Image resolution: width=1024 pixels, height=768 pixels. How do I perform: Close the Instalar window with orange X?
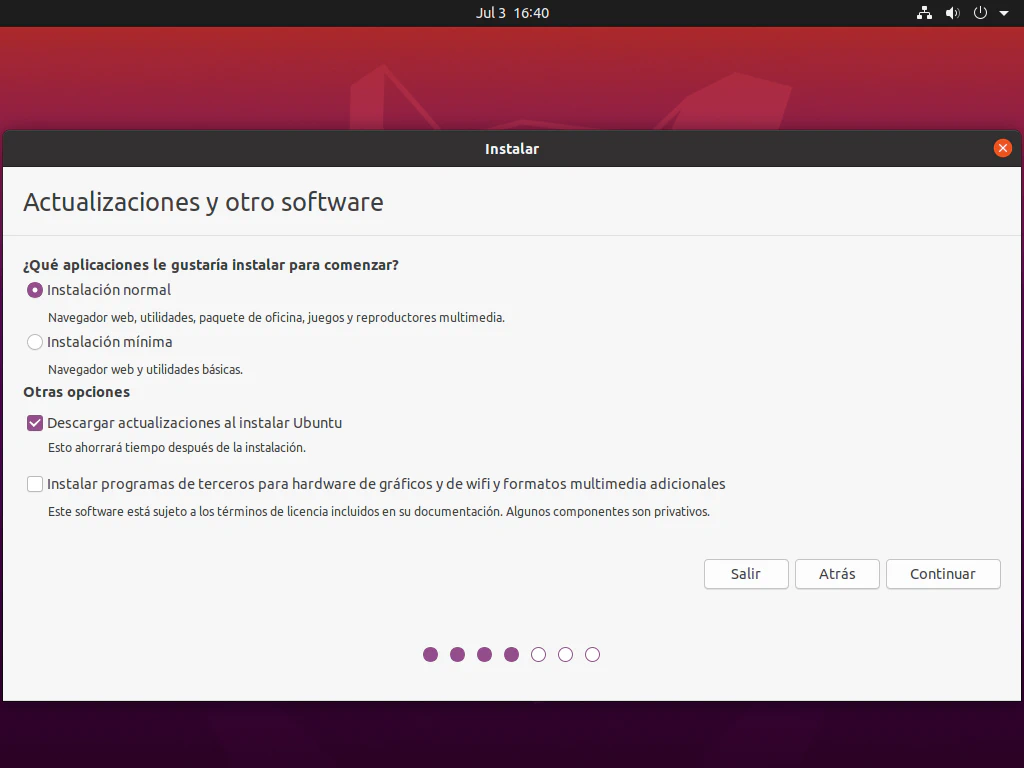tap(1002, 148)
